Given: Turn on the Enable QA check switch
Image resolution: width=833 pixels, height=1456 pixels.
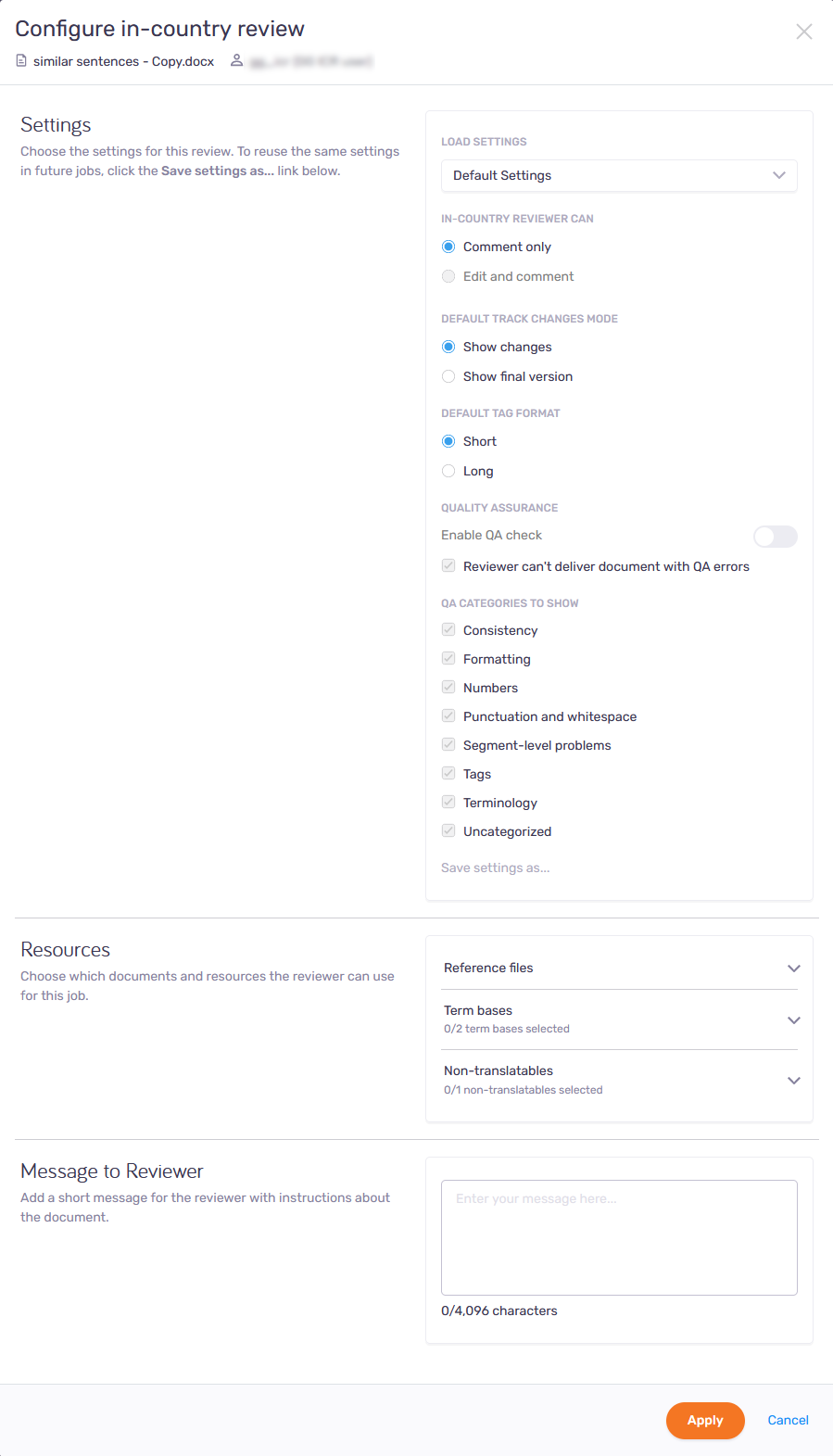Looking at the screenshot, I should click(x=776, y=537).
